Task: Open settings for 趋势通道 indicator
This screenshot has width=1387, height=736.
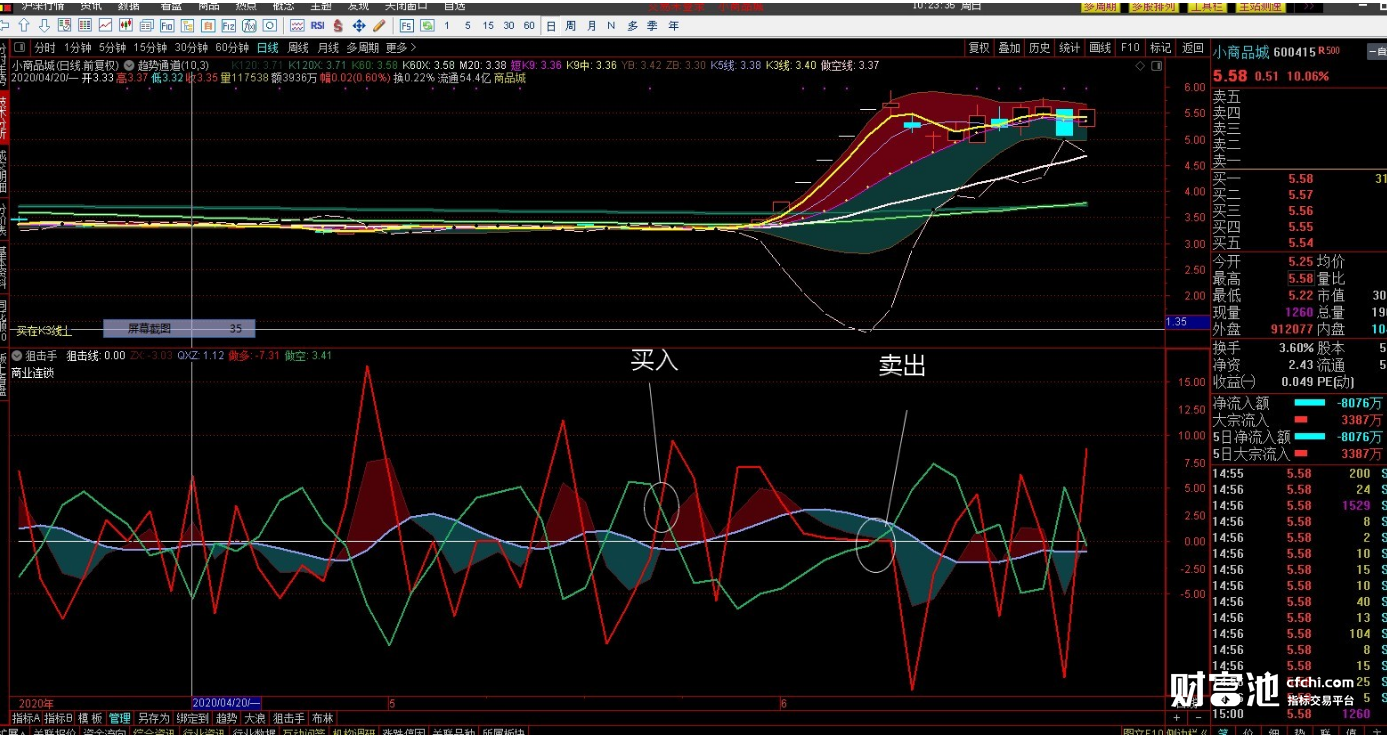Action: [129, 65]
